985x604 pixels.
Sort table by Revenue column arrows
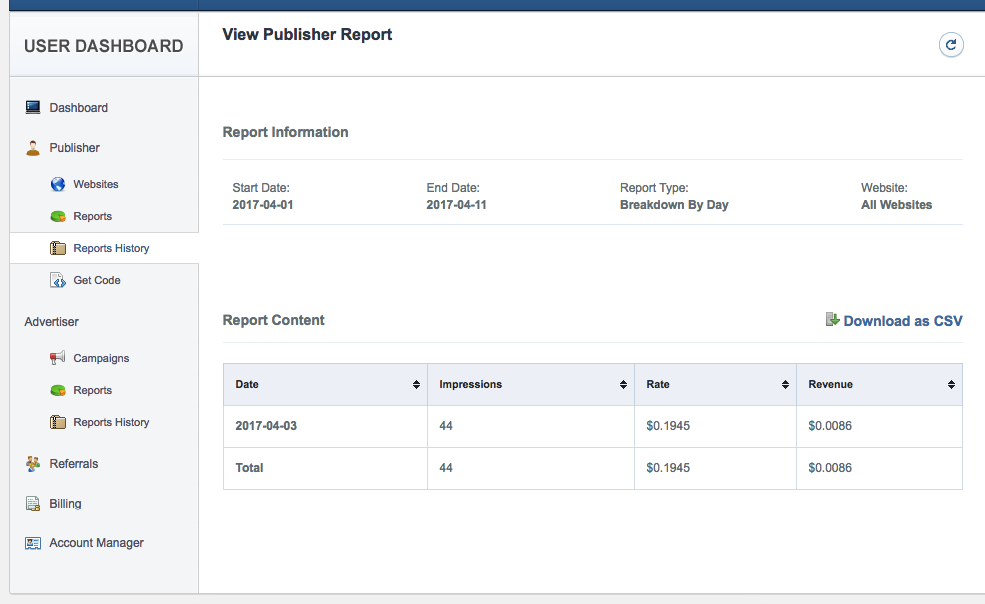point(951,385)
